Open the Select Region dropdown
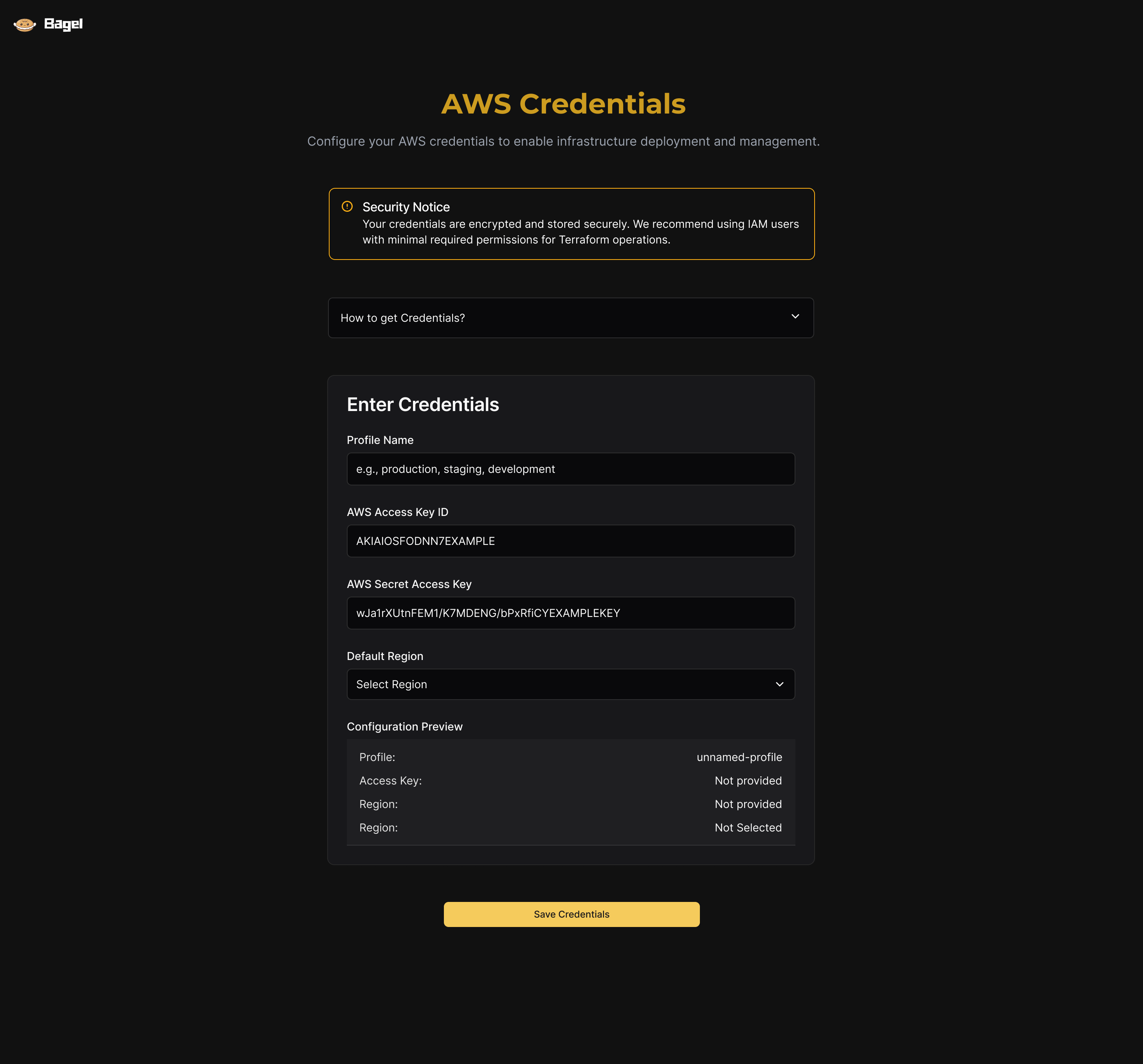 point(571,684)
